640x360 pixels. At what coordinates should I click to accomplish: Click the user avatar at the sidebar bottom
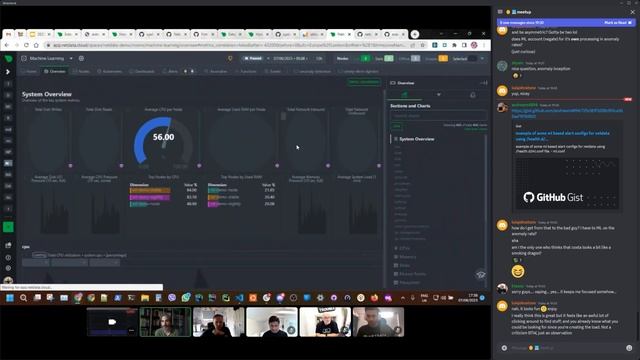click(x=8, y=281)
